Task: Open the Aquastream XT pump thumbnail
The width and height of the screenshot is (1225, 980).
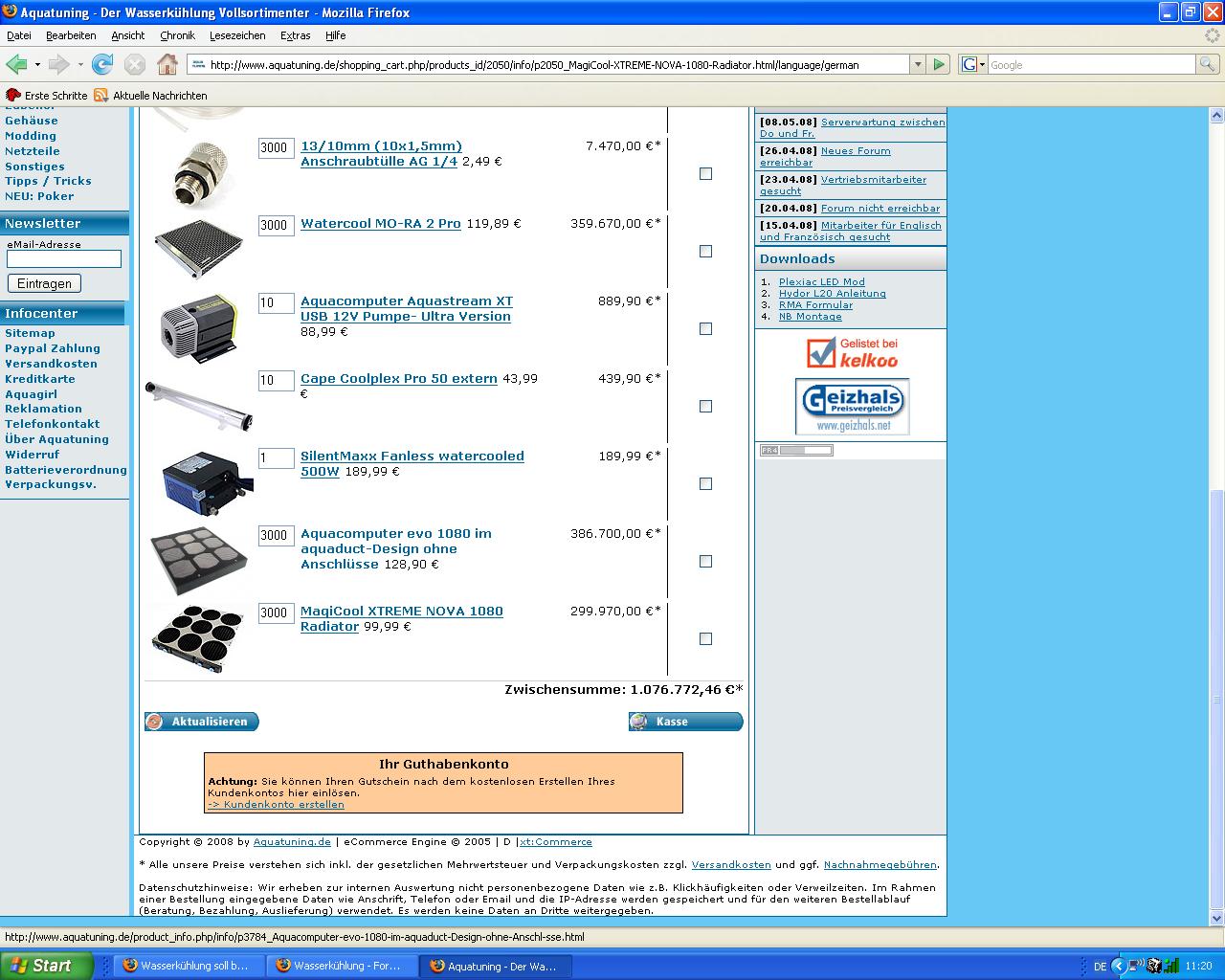Action: pyautogui.click(x=199, y=328)
